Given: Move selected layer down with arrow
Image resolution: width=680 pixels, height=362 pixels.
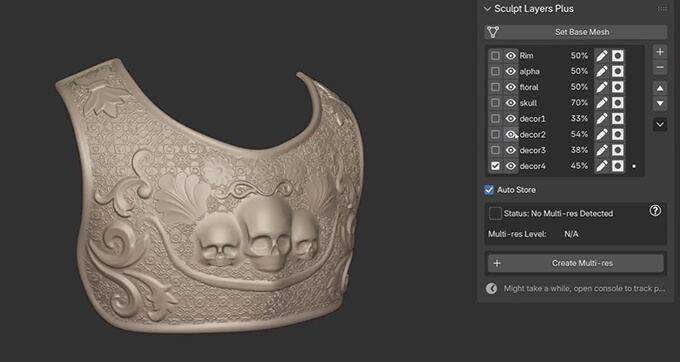Looking at the screenshot, I should pos(660,104).
